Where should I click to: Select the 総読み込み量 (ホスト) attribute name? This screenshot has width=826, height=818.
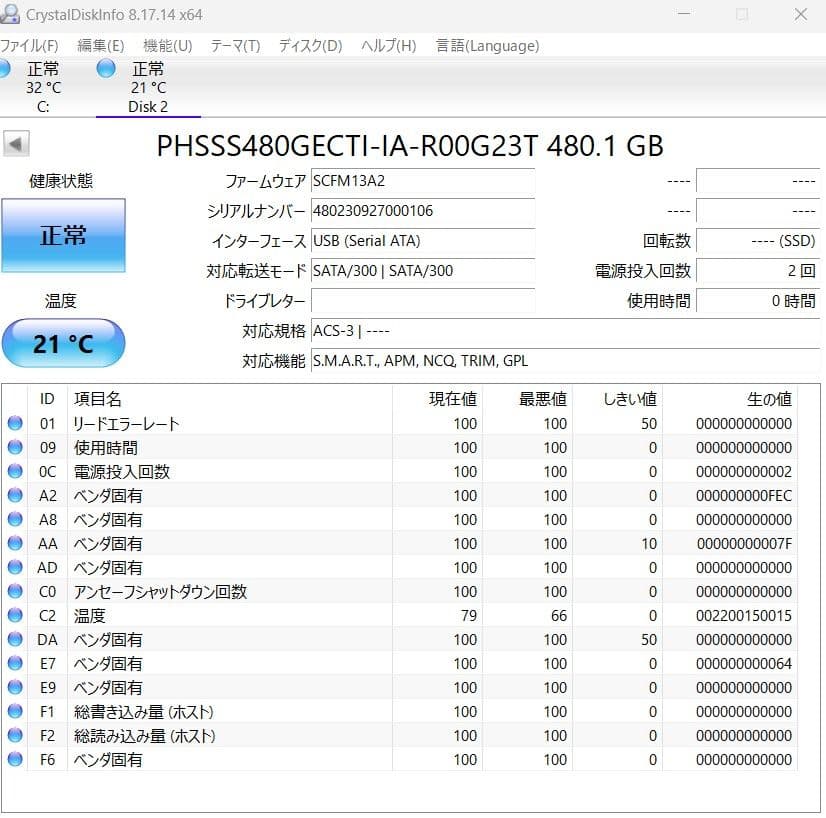coord(144,736)
